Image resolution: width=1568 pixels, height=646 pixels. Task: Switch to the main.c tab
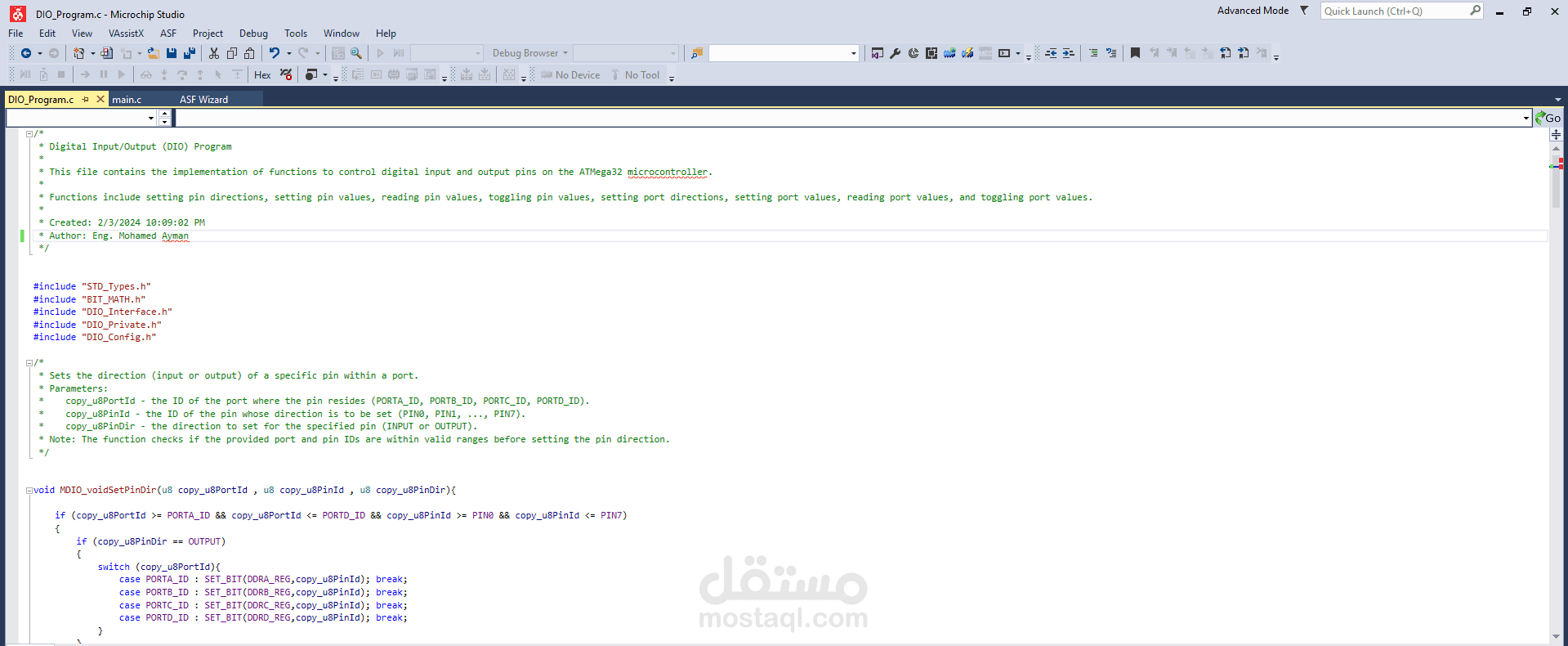127,99
